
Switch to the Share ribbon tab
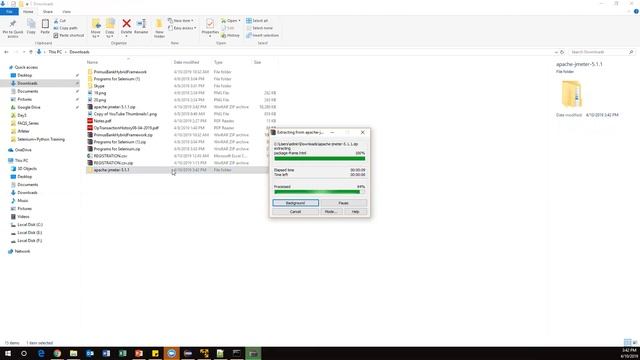48,11
